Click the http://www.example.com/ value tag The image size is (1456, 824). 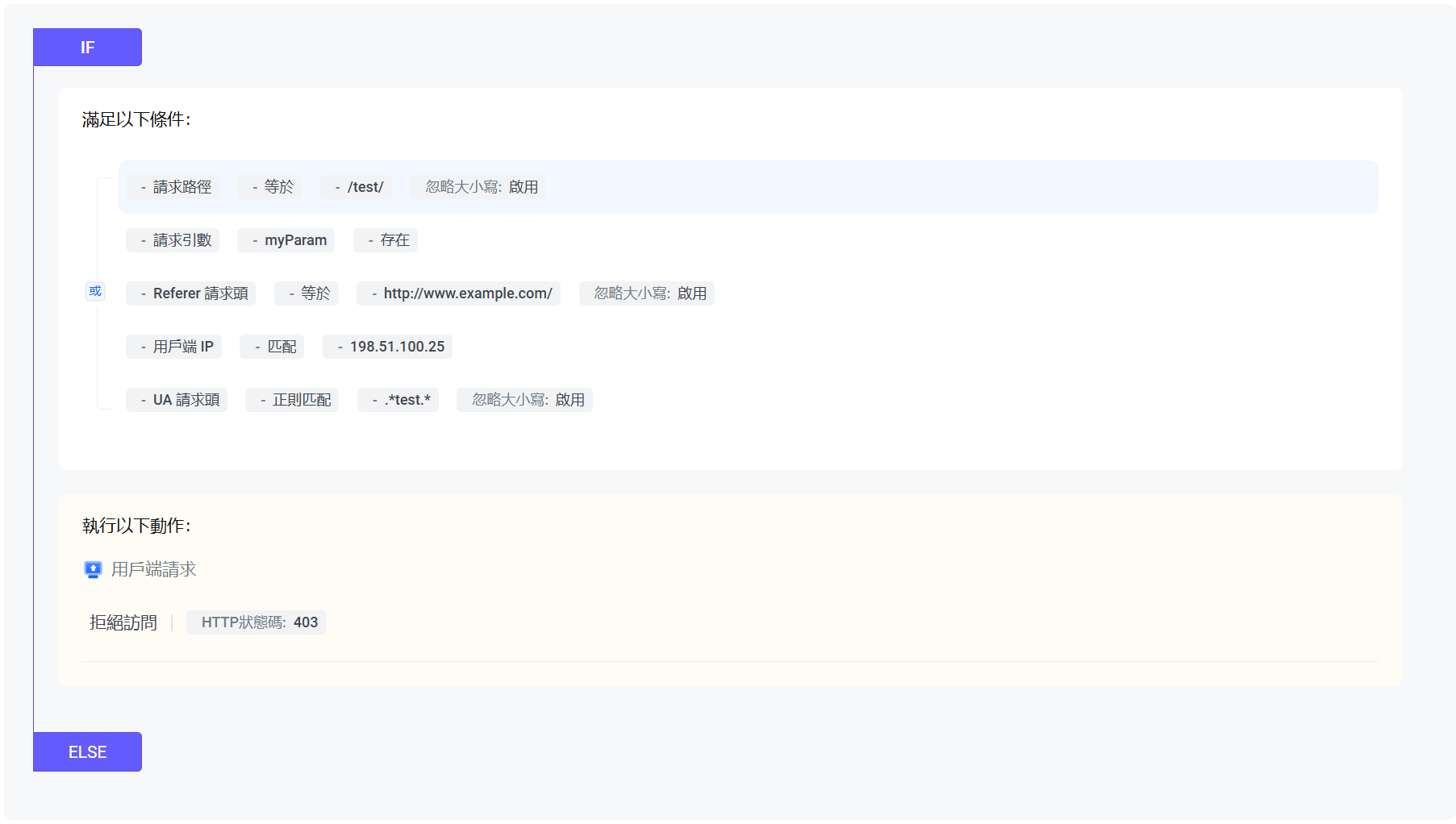coord(458,293)
